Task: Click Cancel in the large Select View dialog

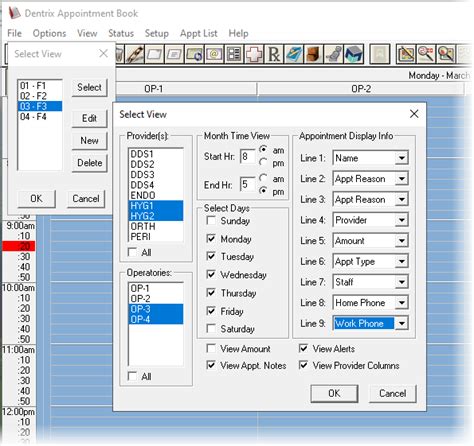Action: 393,393
